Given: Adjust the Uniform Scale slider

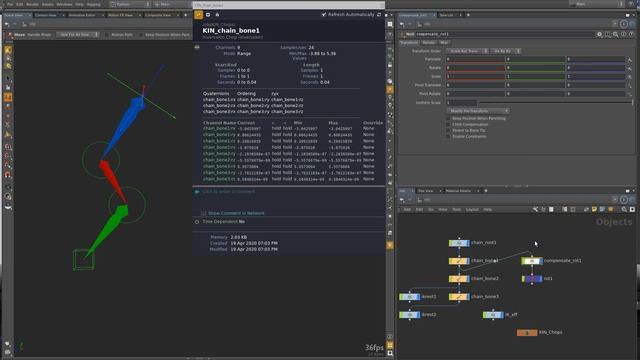Looking at the screenshot, I should tap(555, 102).
